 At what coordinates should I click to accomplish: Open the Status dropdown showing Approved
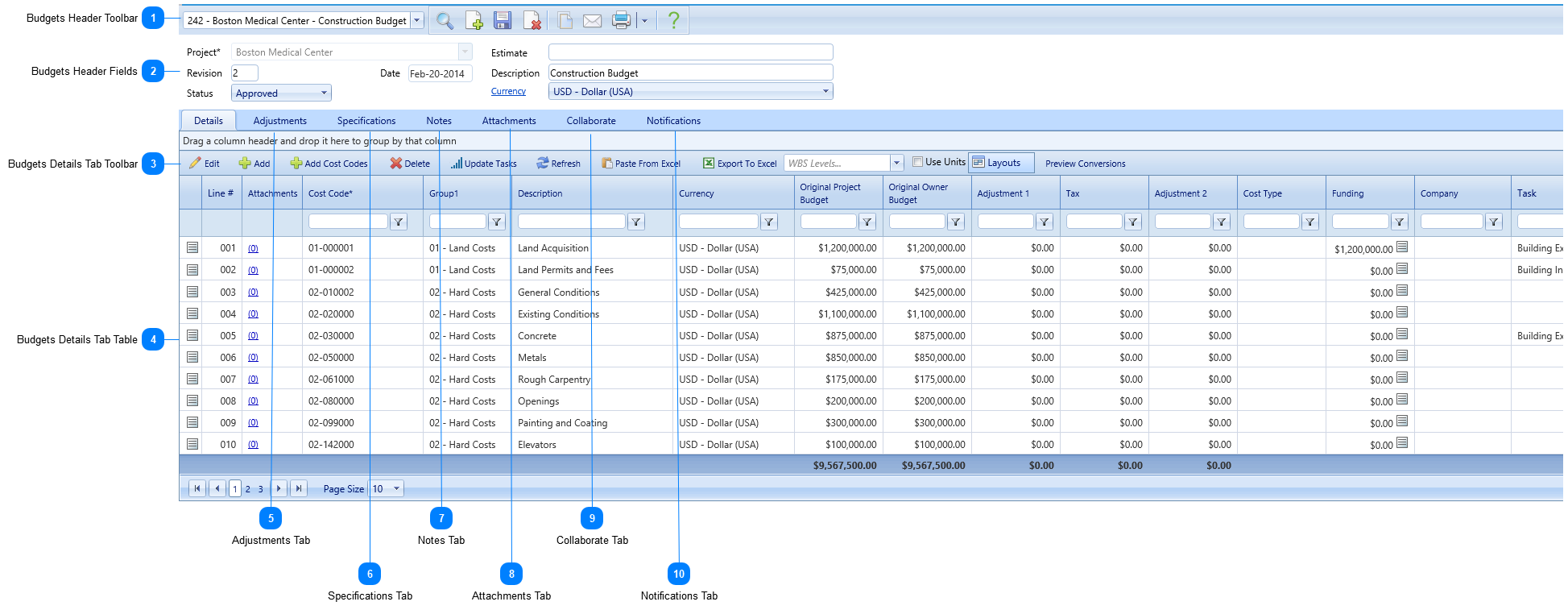tap(324, 93)
